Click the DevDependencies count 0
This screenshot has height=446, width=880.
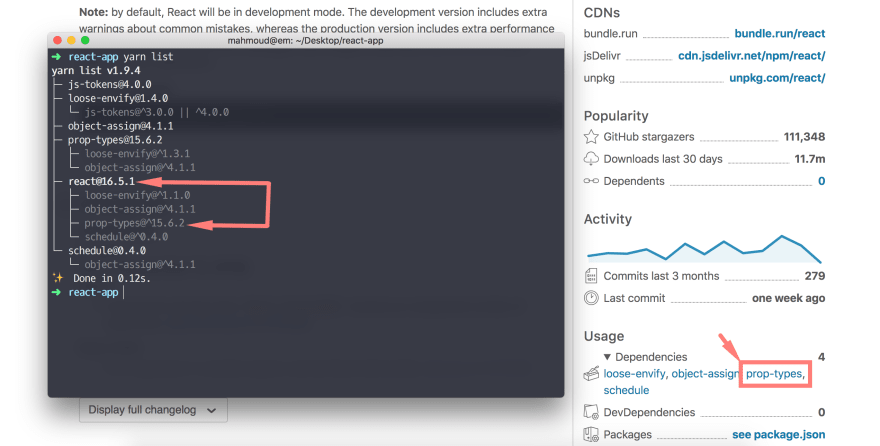coord(822,412)
